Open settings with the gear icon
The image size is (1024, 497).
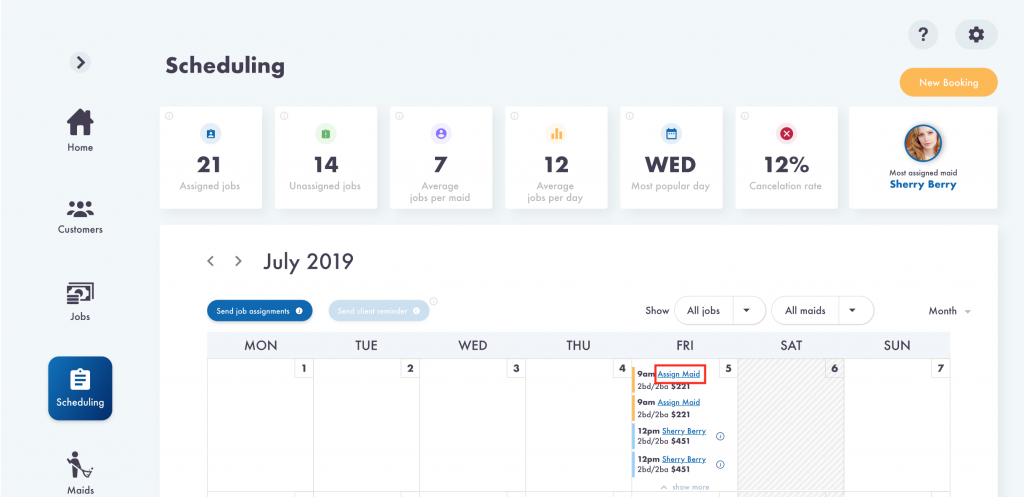(x=976, y=35)
